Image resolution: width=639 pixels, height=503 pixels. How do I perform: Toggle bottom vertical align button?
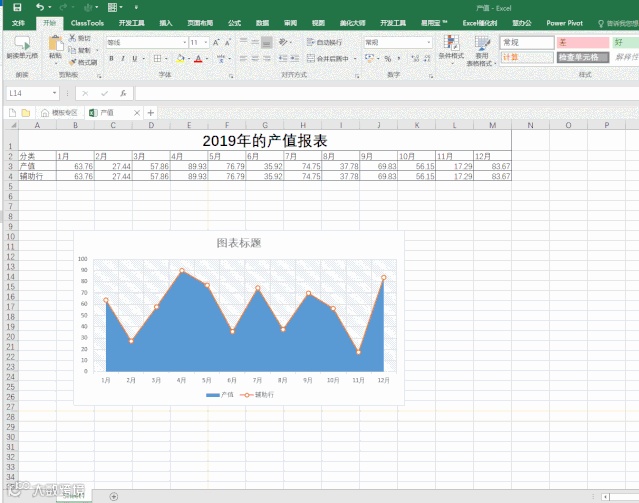[267, 42]
